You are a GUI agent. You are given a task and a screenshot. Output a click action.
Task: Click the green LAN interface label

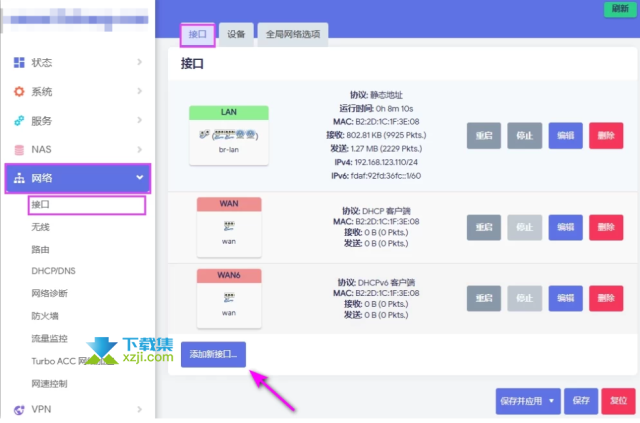point(229,113)
